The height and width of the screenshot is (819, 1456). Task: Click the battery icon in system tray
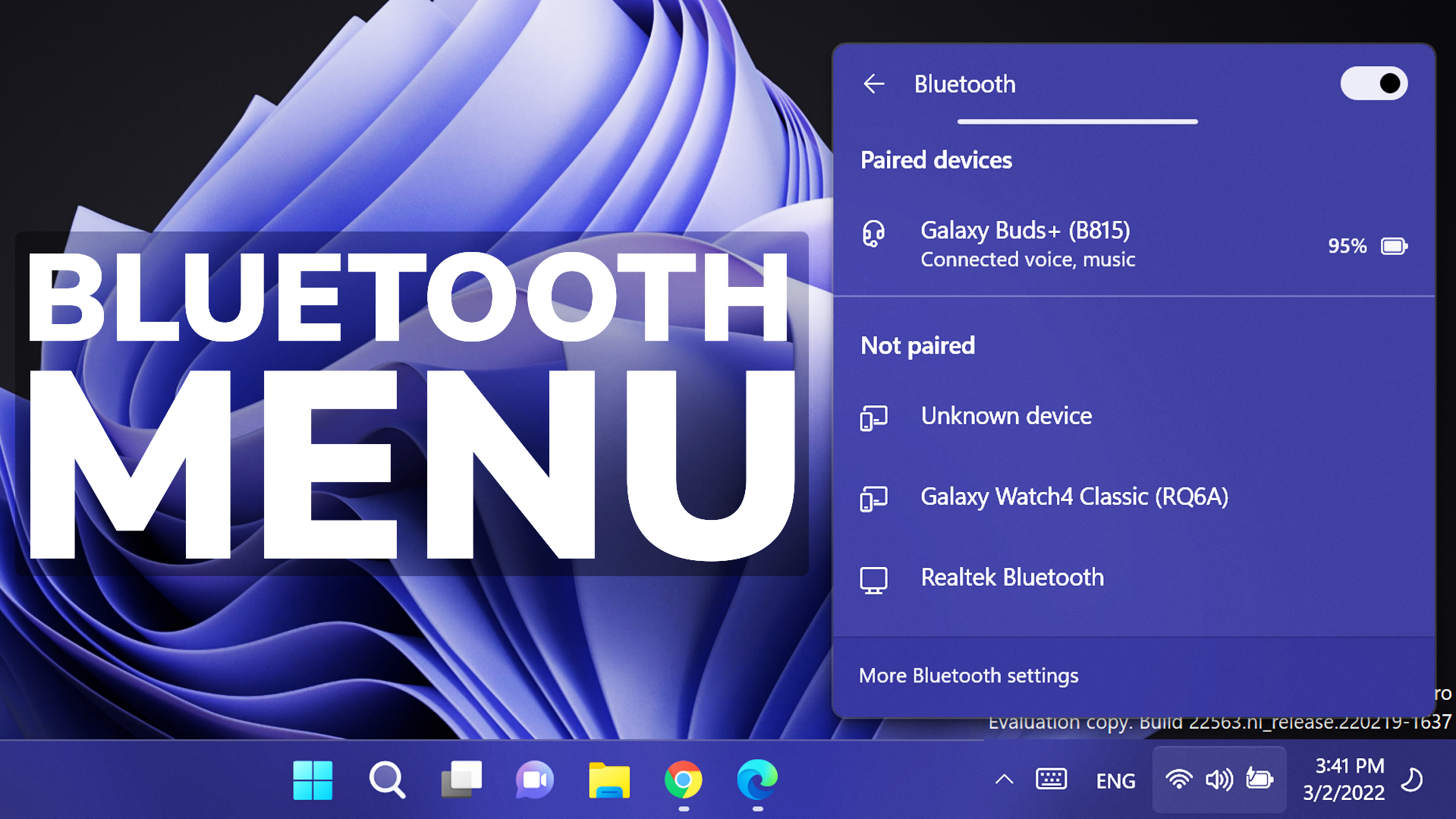[x=1259, y=780]
